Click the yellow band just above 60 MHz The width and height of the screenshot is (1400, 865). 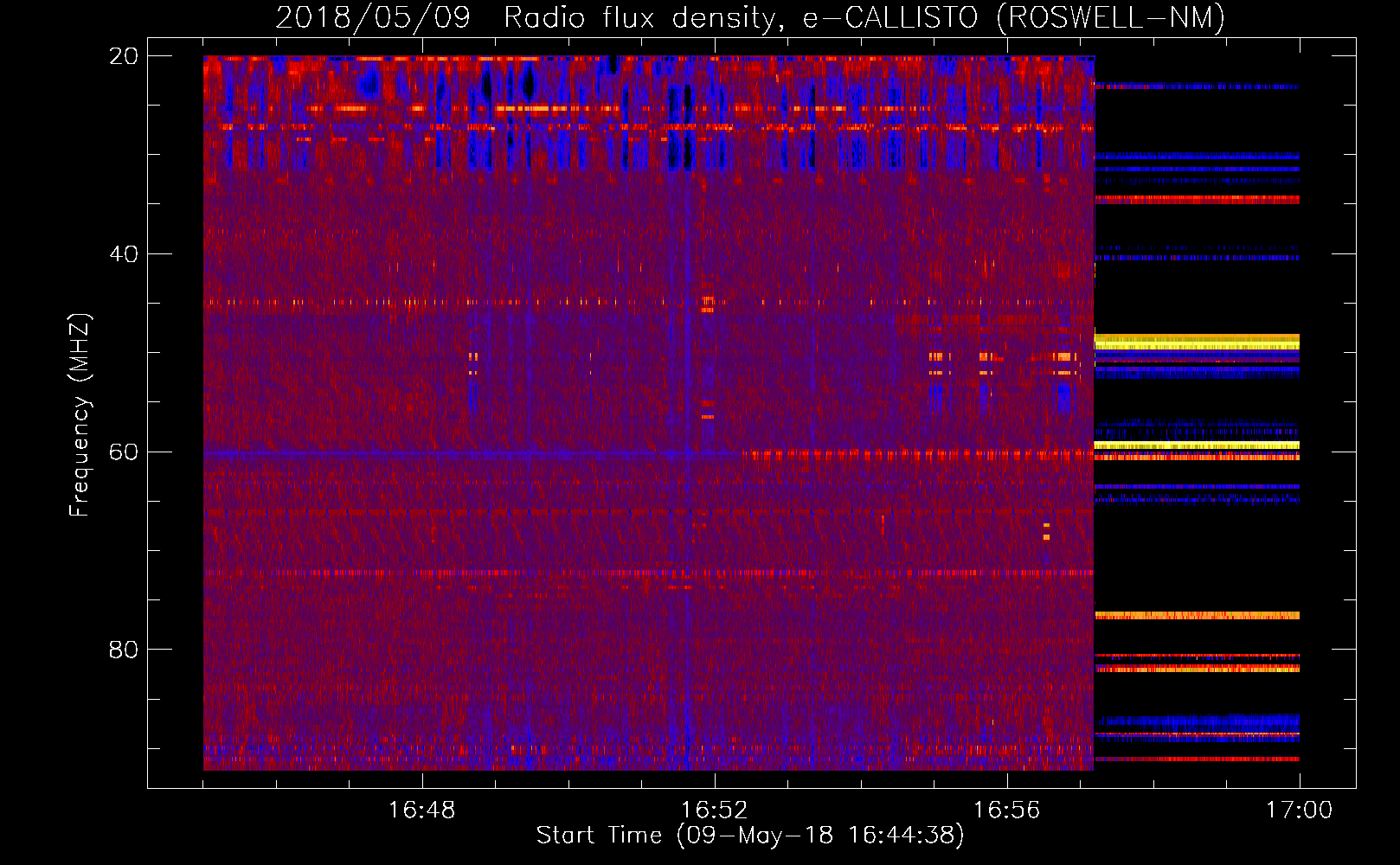tap(1197, 445)
